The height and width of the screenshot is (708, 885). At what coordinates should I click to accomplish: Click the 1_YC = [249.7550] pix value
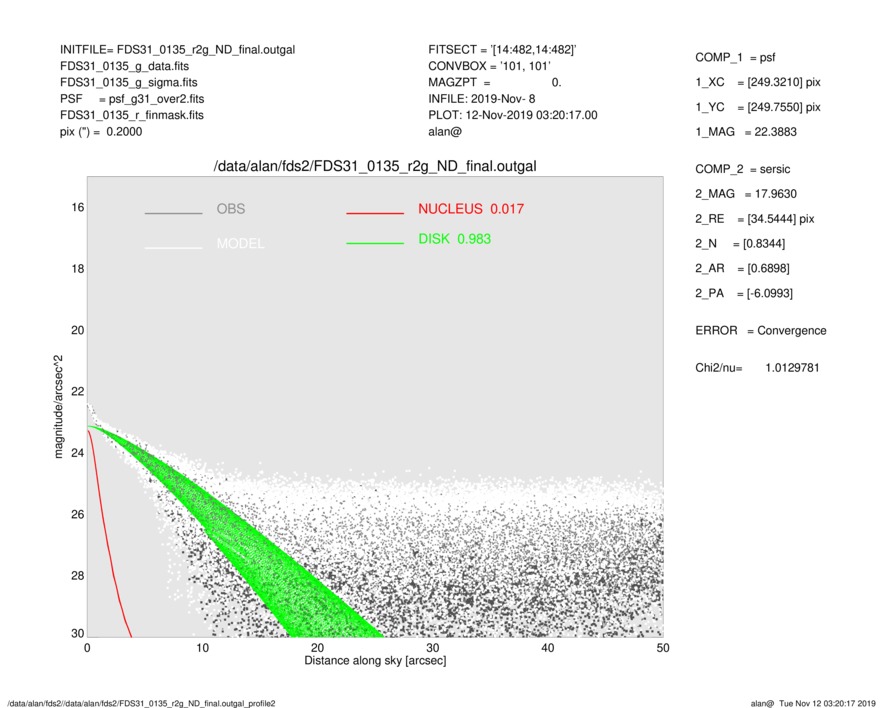[758, 107]
